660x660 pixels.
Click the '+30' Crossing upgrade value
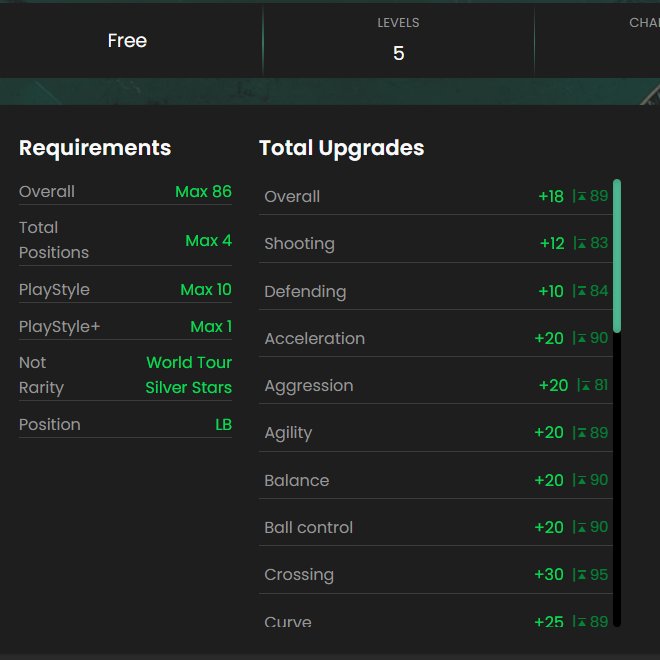point(549,575)
